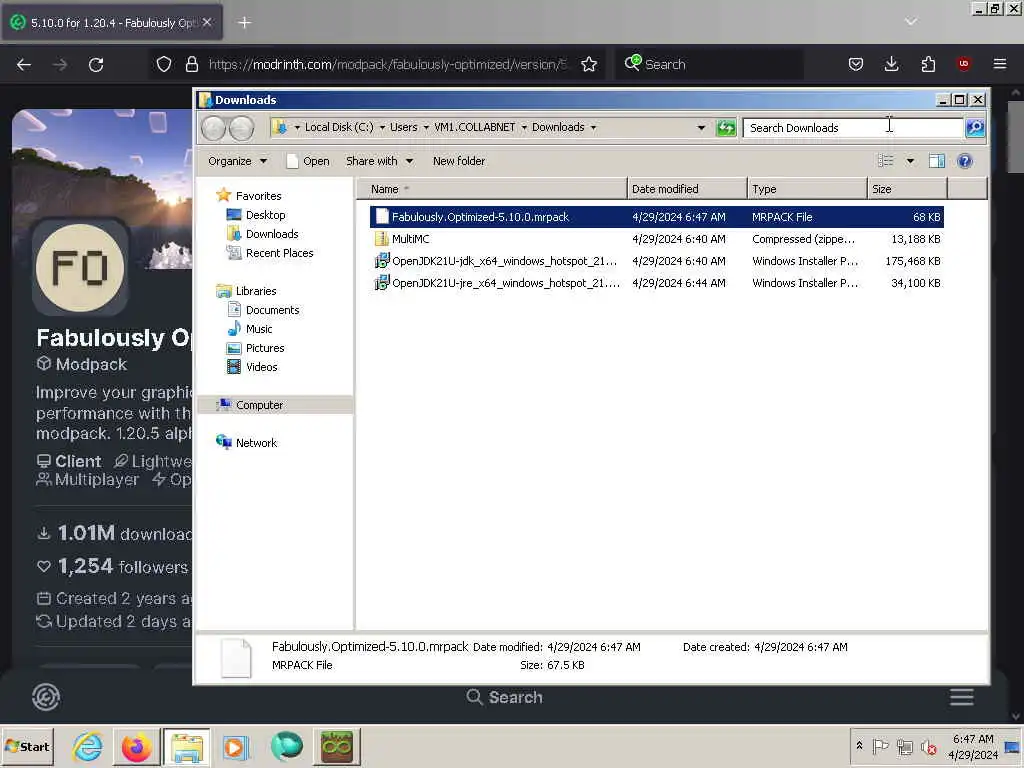The height and width of the screenshot is (768, 1024).
Task: Sort files by the Size column header
Action: click(x=907, y=189)
